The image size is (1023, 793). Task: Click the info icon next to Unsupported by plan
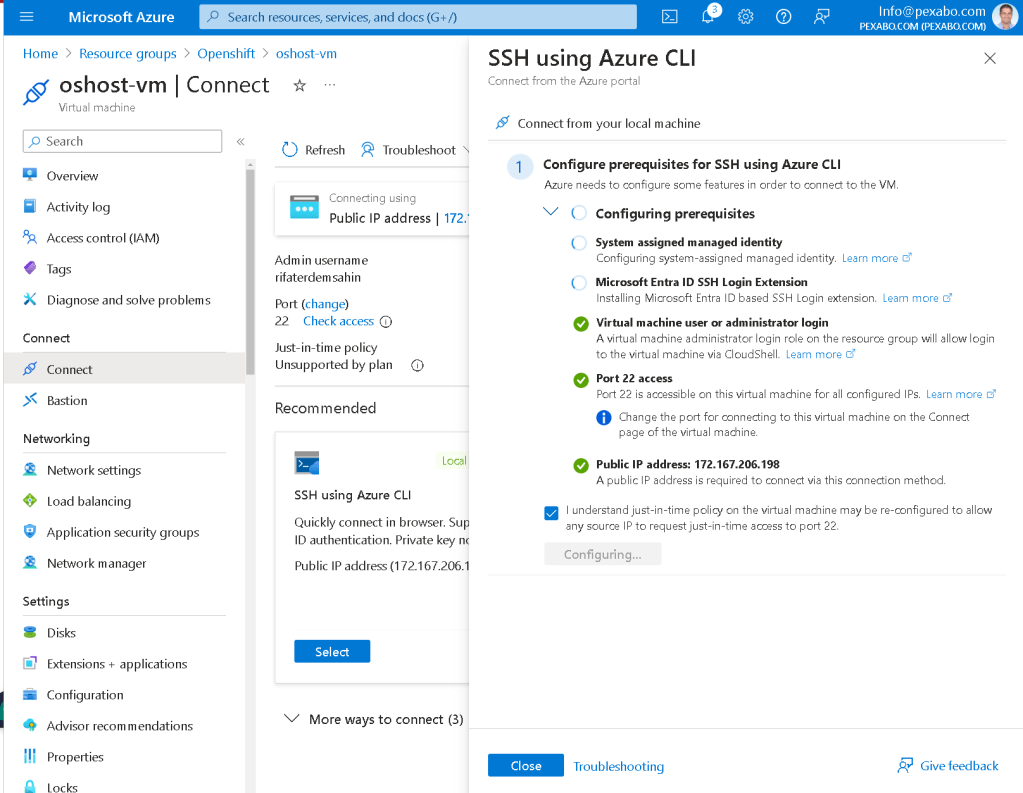tap(418, 365)
